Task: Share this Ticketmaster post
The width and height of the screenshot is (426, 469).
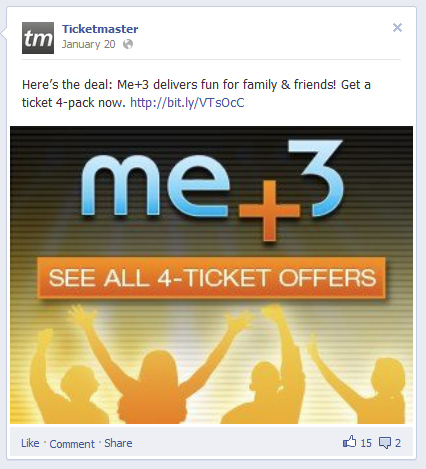Action: point(118,443)
